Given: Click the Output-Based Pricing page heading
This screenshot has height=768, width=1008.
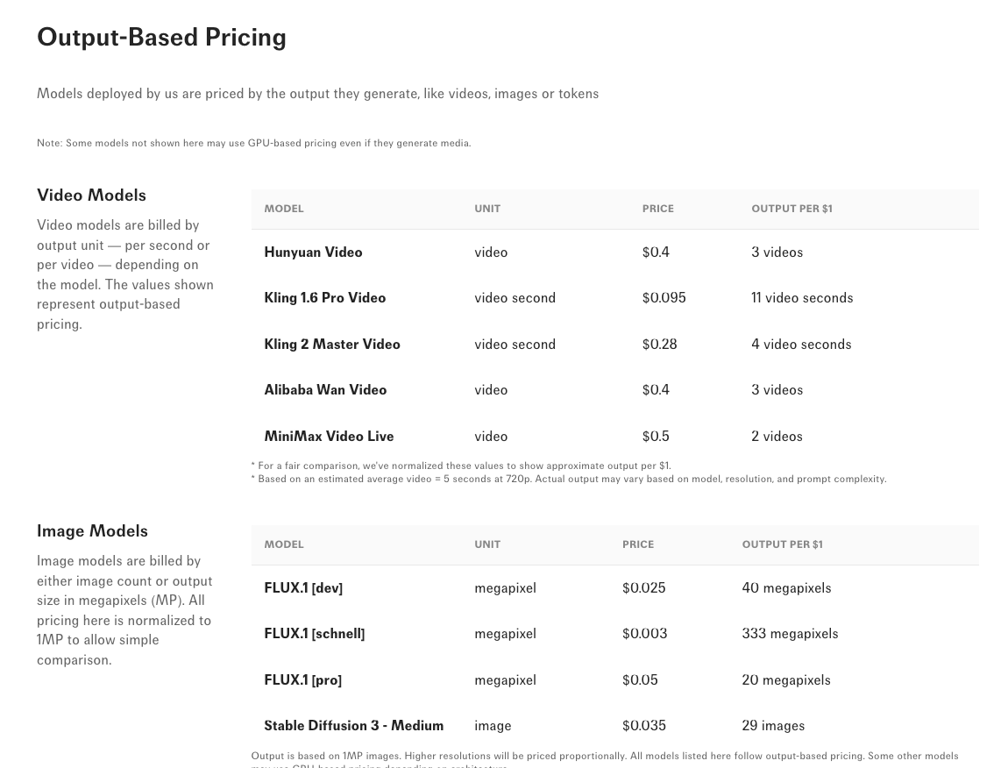Looking at the screenshot, I should [x=161, y=38].
